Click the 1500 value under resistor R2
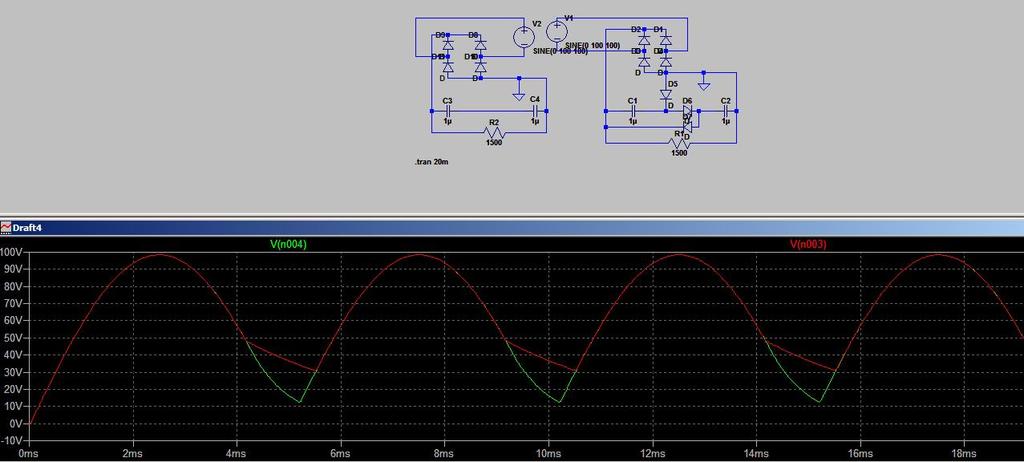The image size is (1024, 462). coord(494,142)
